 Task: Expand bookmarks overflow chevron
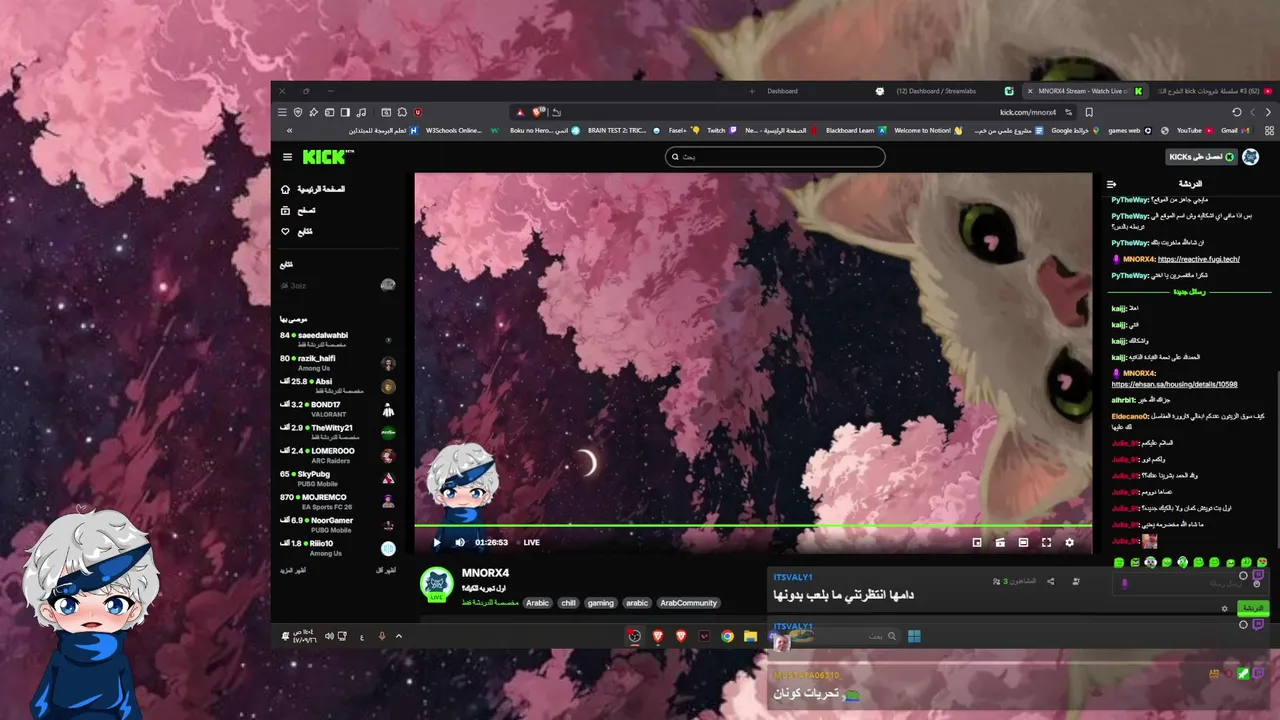(x=289, y=130)
